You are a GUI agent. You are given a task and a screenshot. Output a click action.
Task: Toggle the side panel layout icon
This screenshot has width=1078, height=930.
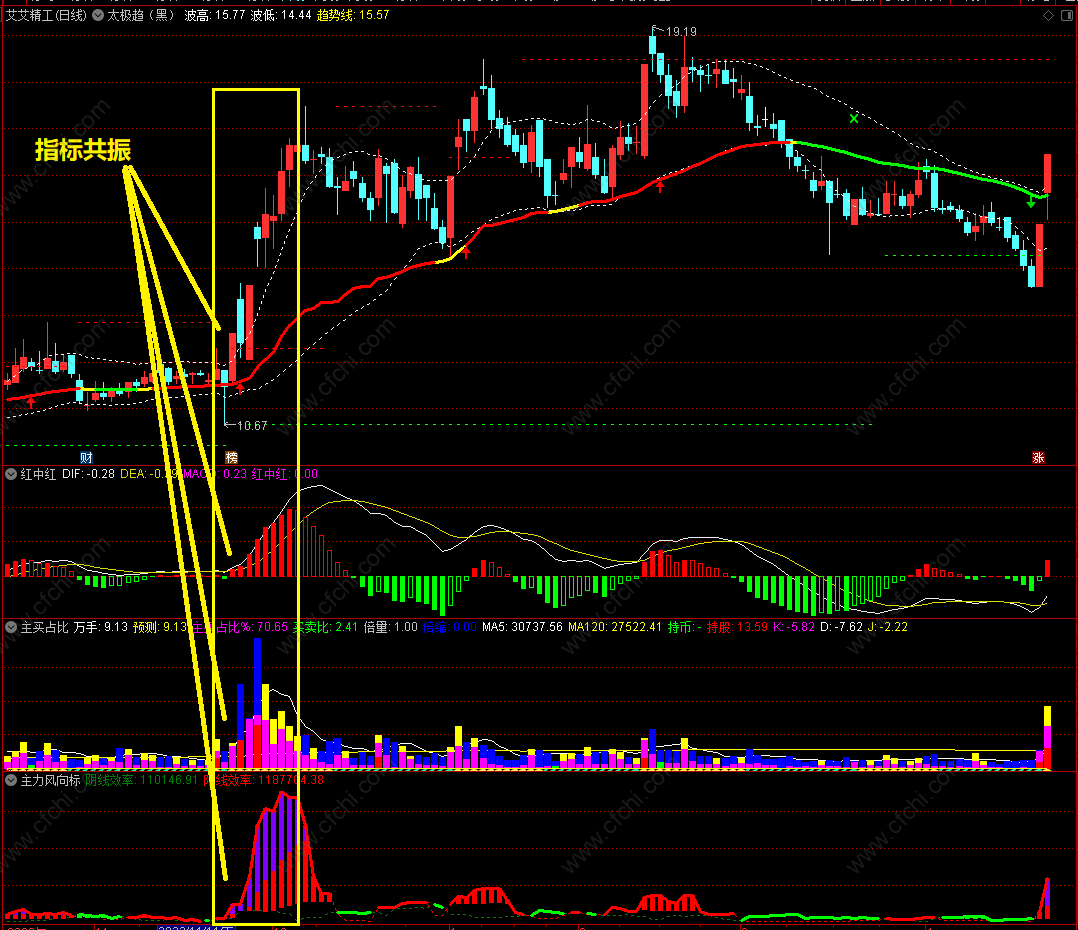1067,15
